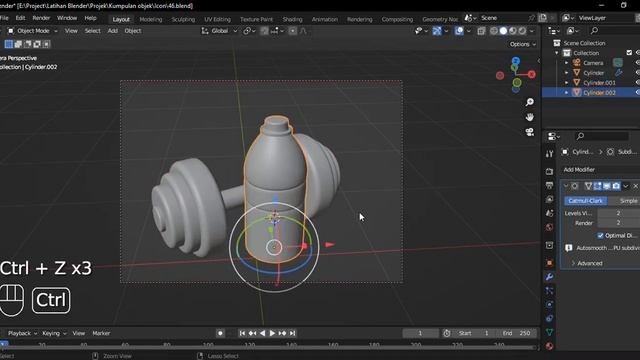Toggle modifier viewport display
Screen dimensions: 640x360
pyautogui.click(x=607, y=186)
